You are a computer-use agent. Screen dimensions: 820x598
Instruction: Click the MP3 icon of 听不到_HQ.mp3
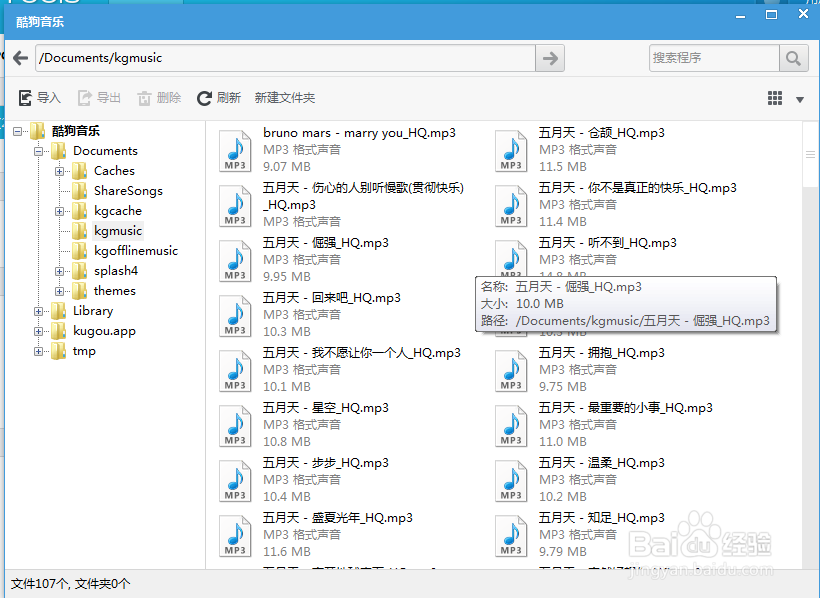pos(511,257)
